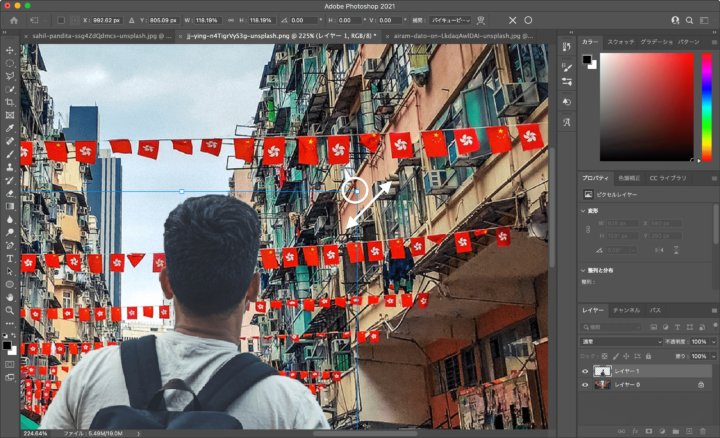Cancel the transform with X icon
The width and height of the screenshot is (720, 438).
tap(512, 20)
